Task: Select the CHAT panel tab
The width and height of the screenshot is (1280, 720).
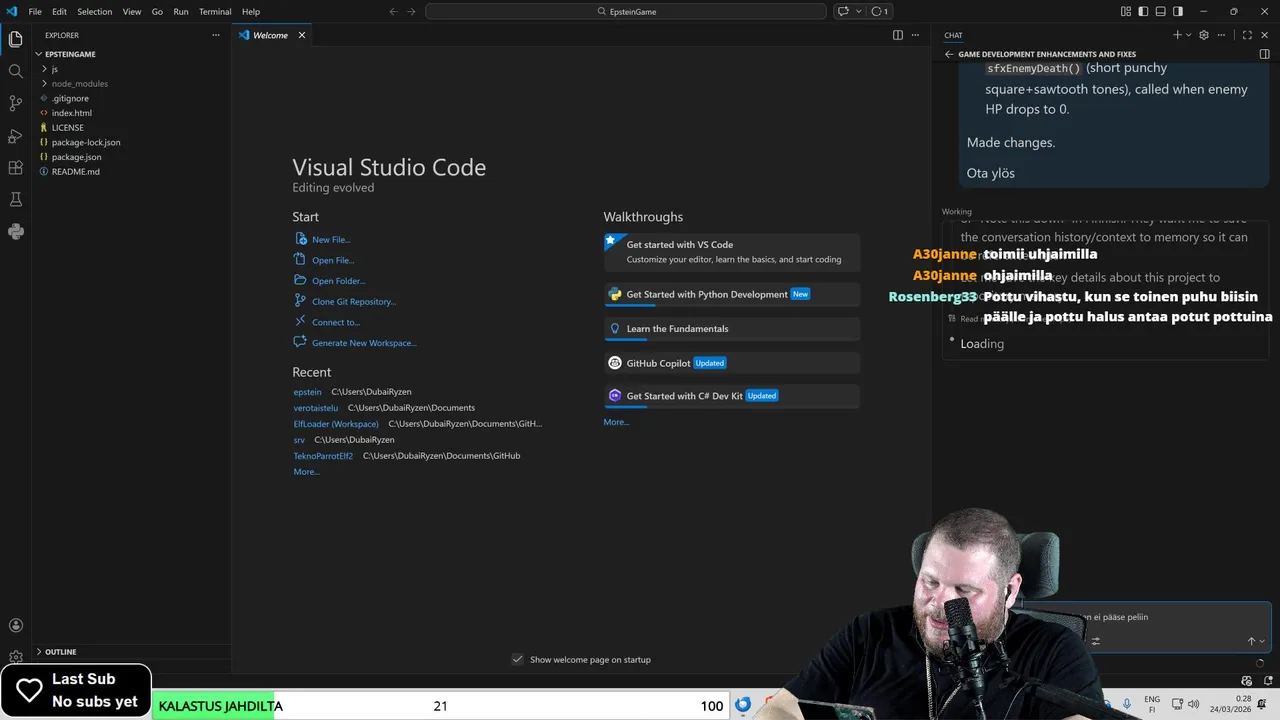Action: click(954, 35)
